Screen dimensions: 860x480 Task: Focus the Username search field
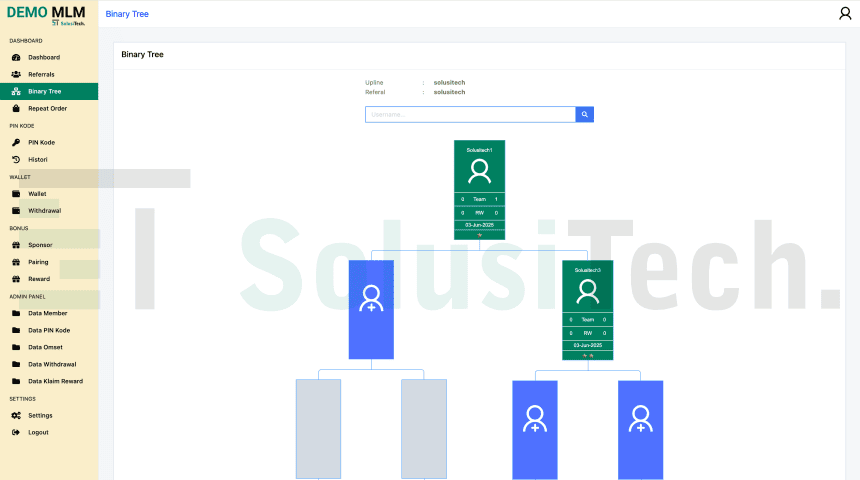471,114
